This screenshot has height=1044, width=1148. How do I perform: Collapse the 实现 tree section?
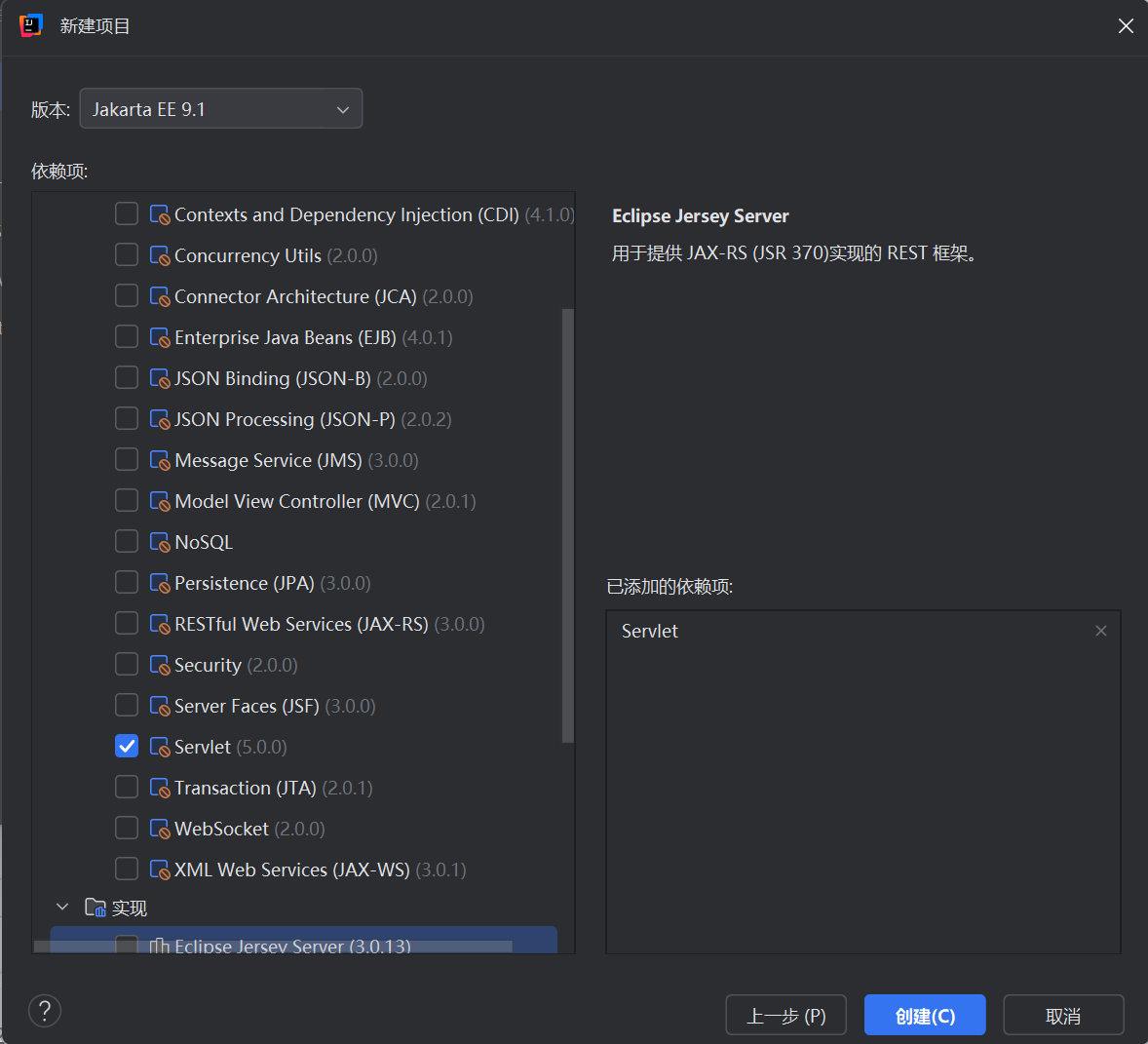point(62,908)
